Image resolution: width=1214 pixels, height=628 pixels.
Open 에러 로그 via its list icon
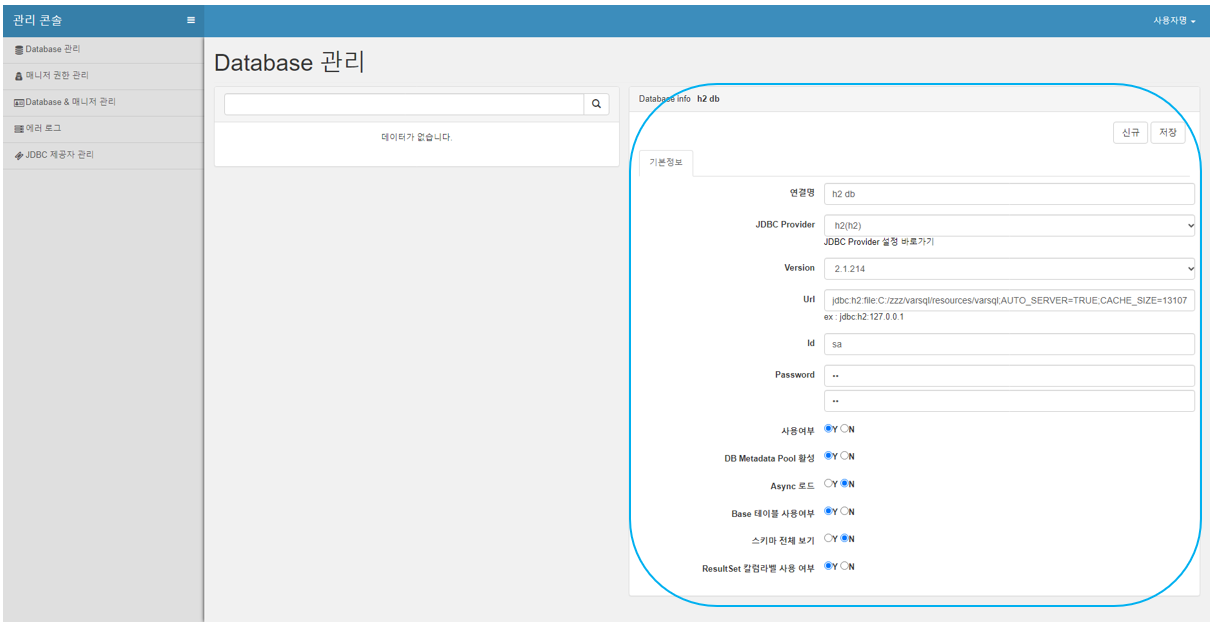pyautogui.click(x=19, y=129)
